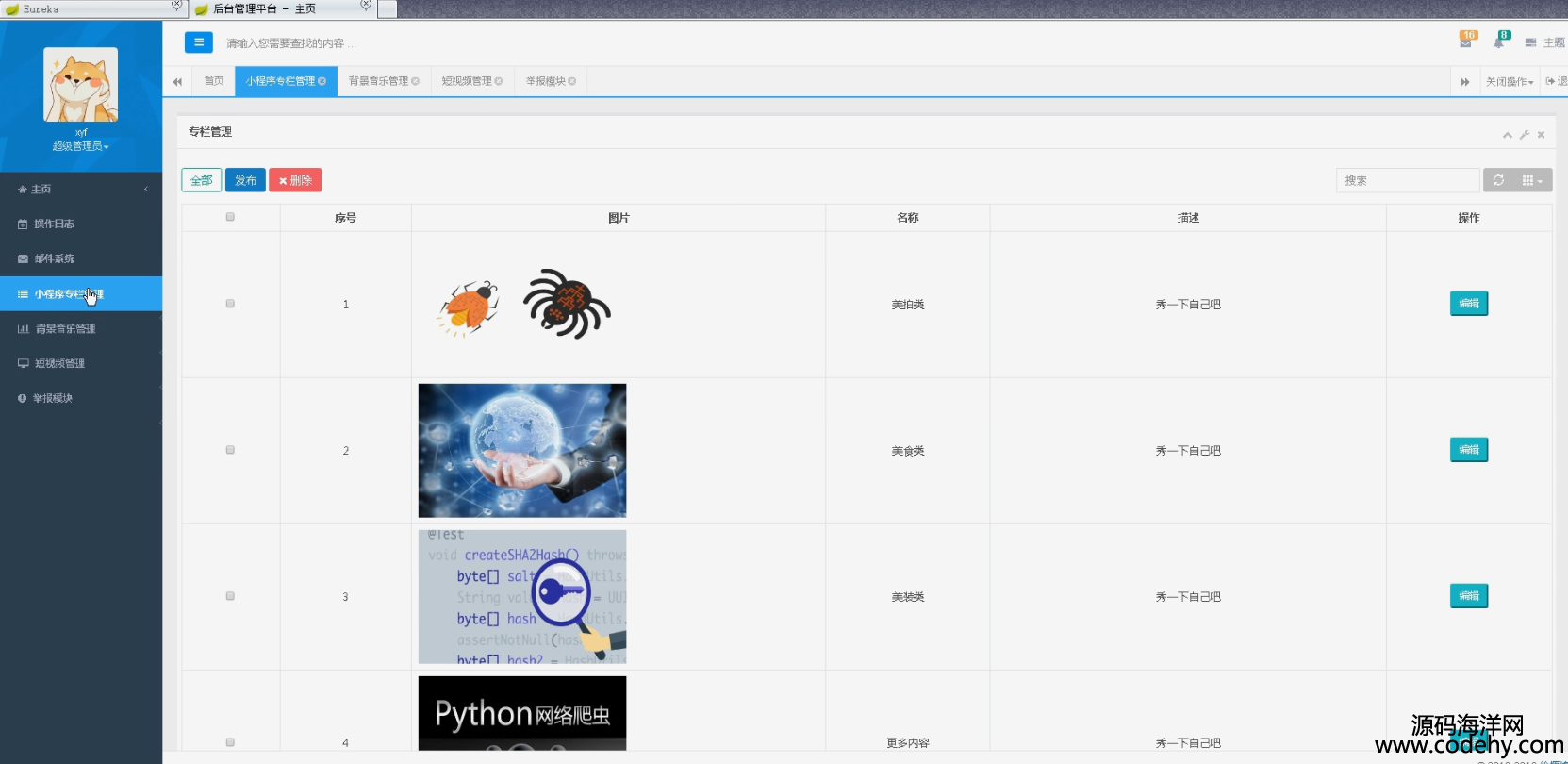Open 短视频管理 in the sidebar
Viewport: 1568px width, 764px height.
point(81,363)
